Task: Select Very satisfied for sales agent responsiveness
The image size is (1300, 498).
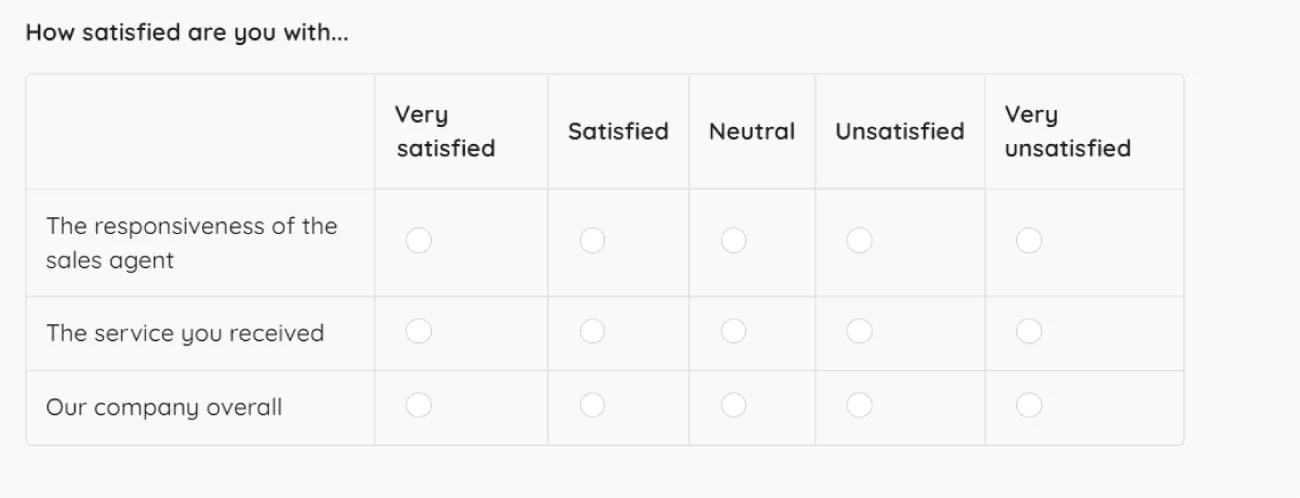Action: [x=419, y=241]
